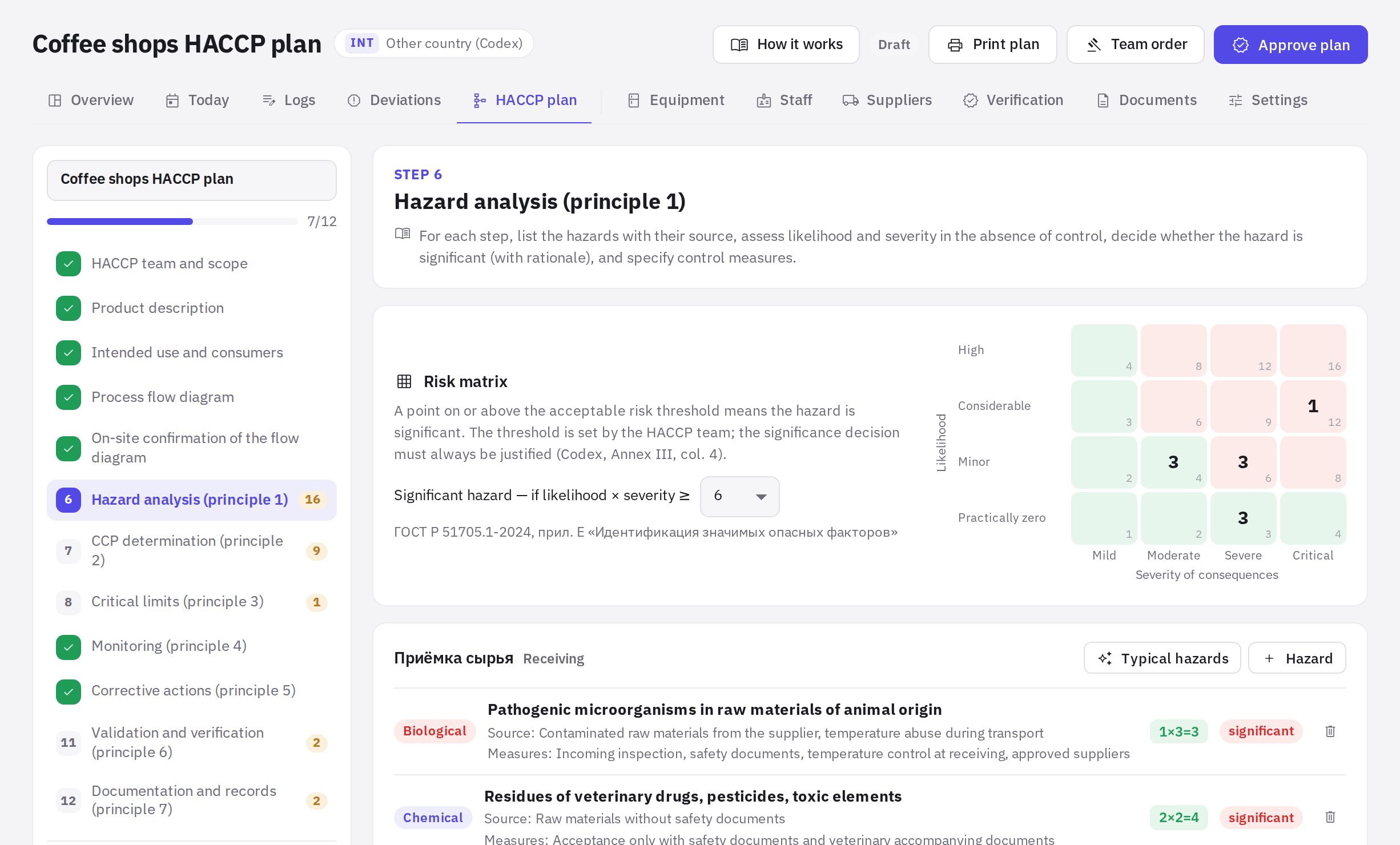Open CCP determination (principle 2) step
The height and width of the screenshot is (845, 1400).
pos(192,550)
